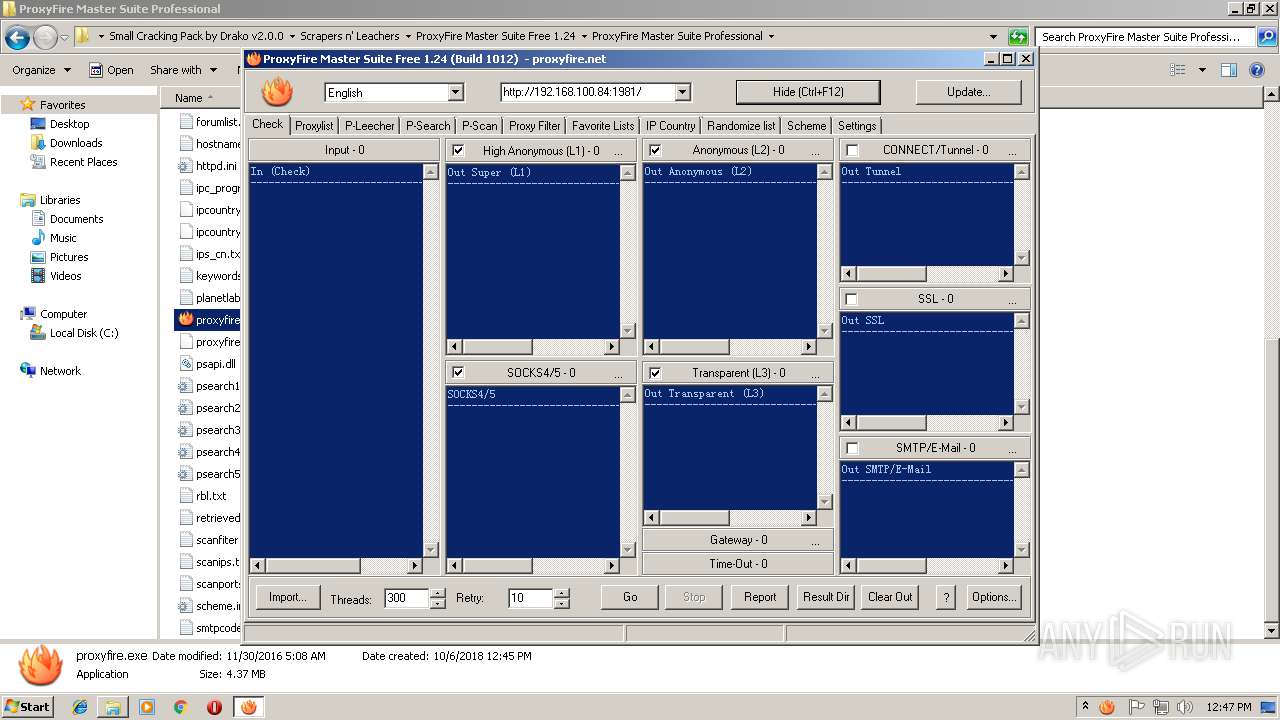
Task: Open High Anonymous (L1) ellipsis options
Action: click(x=618, y=151)
